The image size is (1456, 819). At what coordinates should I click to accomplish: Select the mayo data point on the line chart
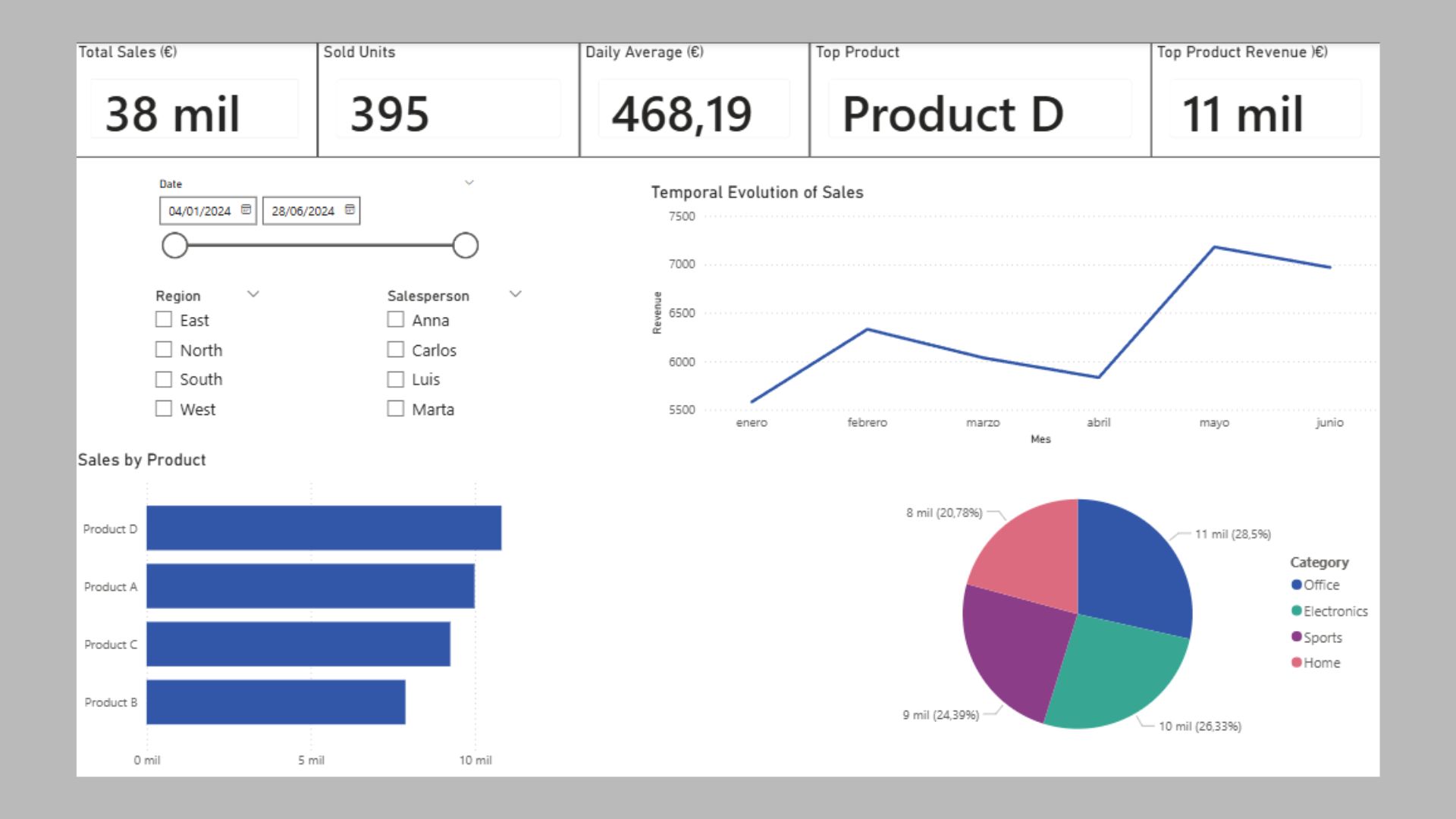[1214, 245]
